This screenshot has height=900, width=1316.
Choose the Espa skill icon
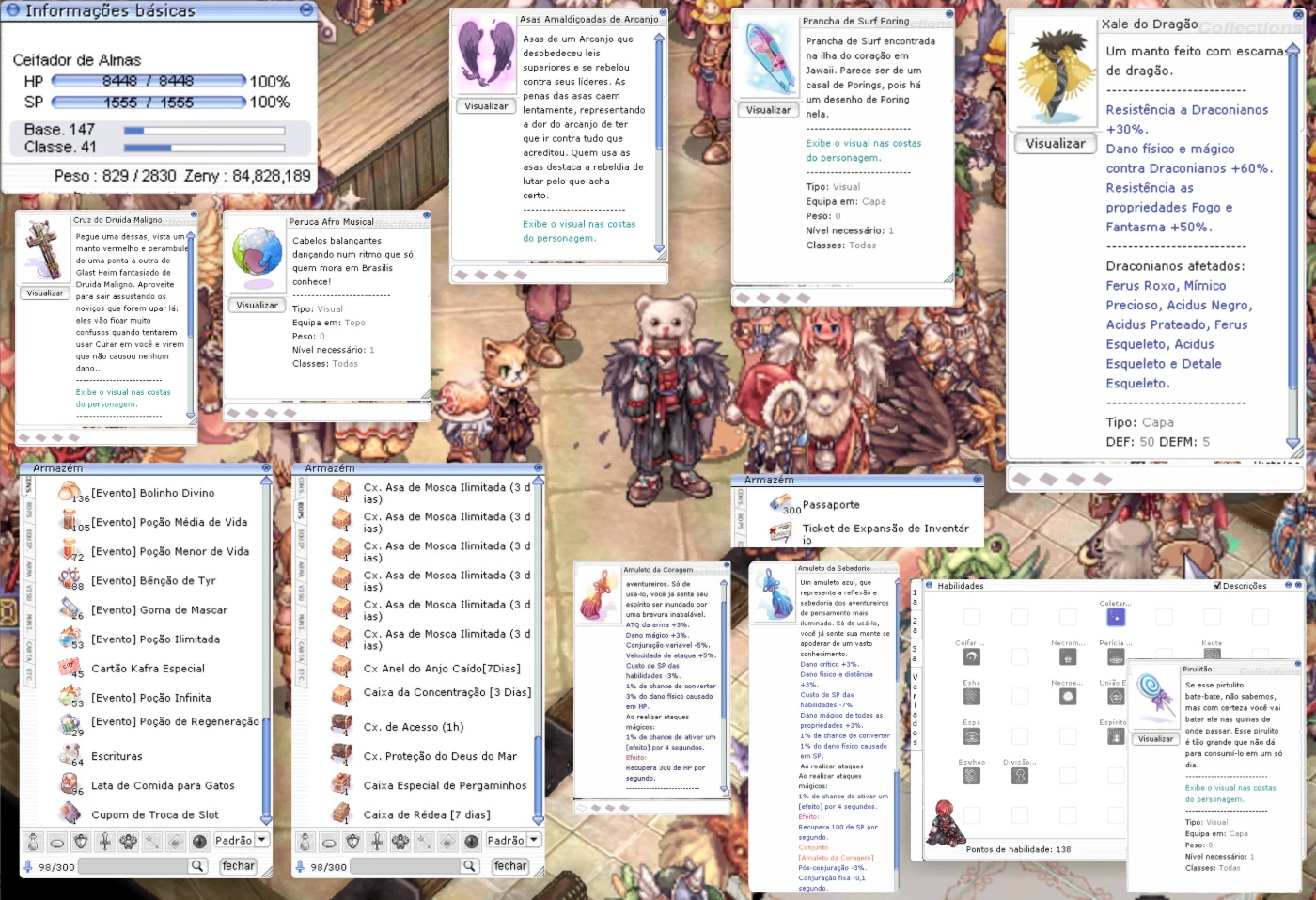[972, 736]
